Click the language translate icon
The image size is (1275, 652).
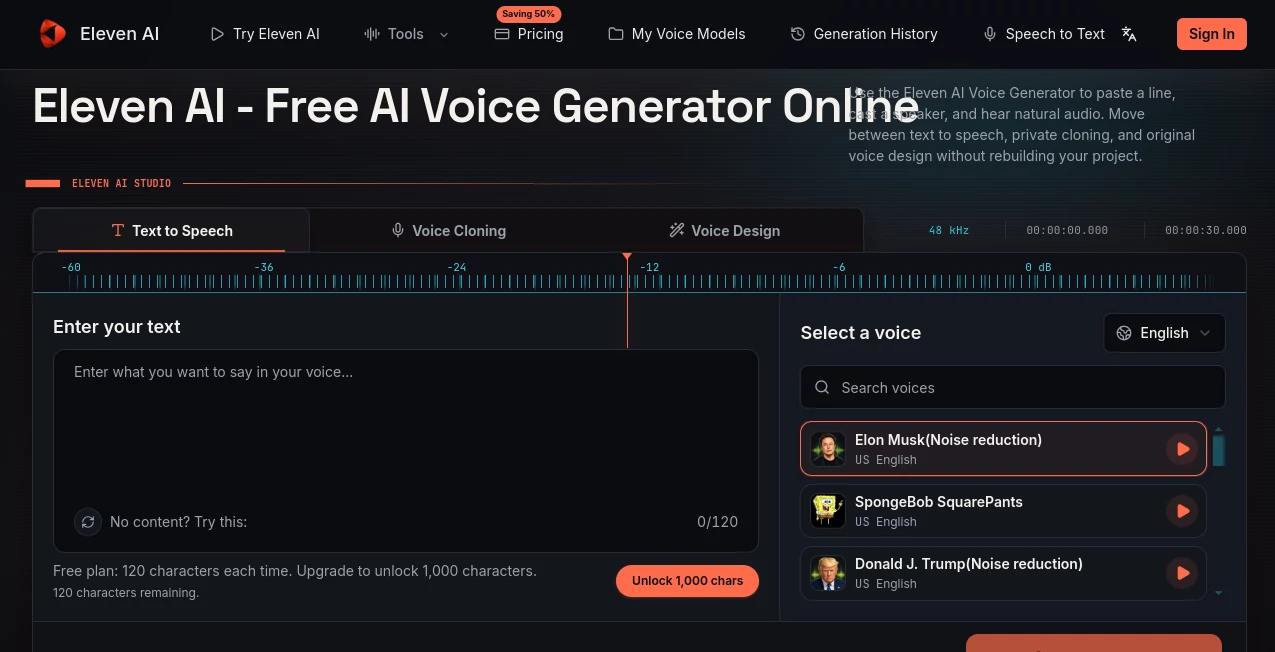1129,34
